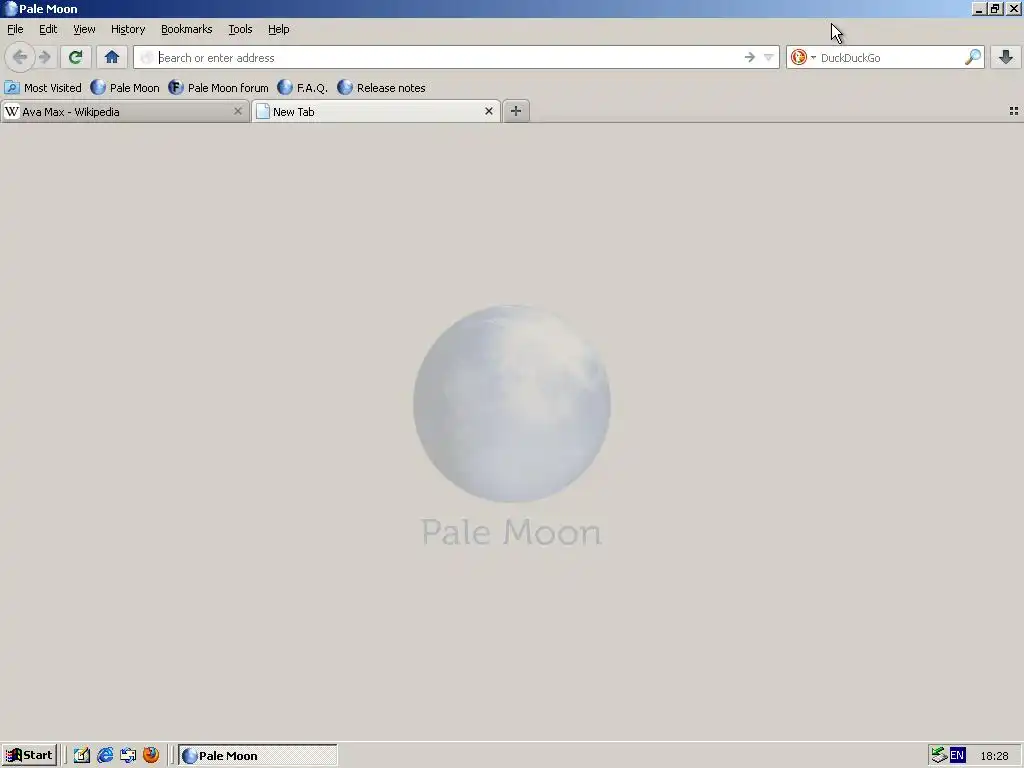
Task: Open the Most Visited bookmarks folder
Action: (x=43, y=88)
